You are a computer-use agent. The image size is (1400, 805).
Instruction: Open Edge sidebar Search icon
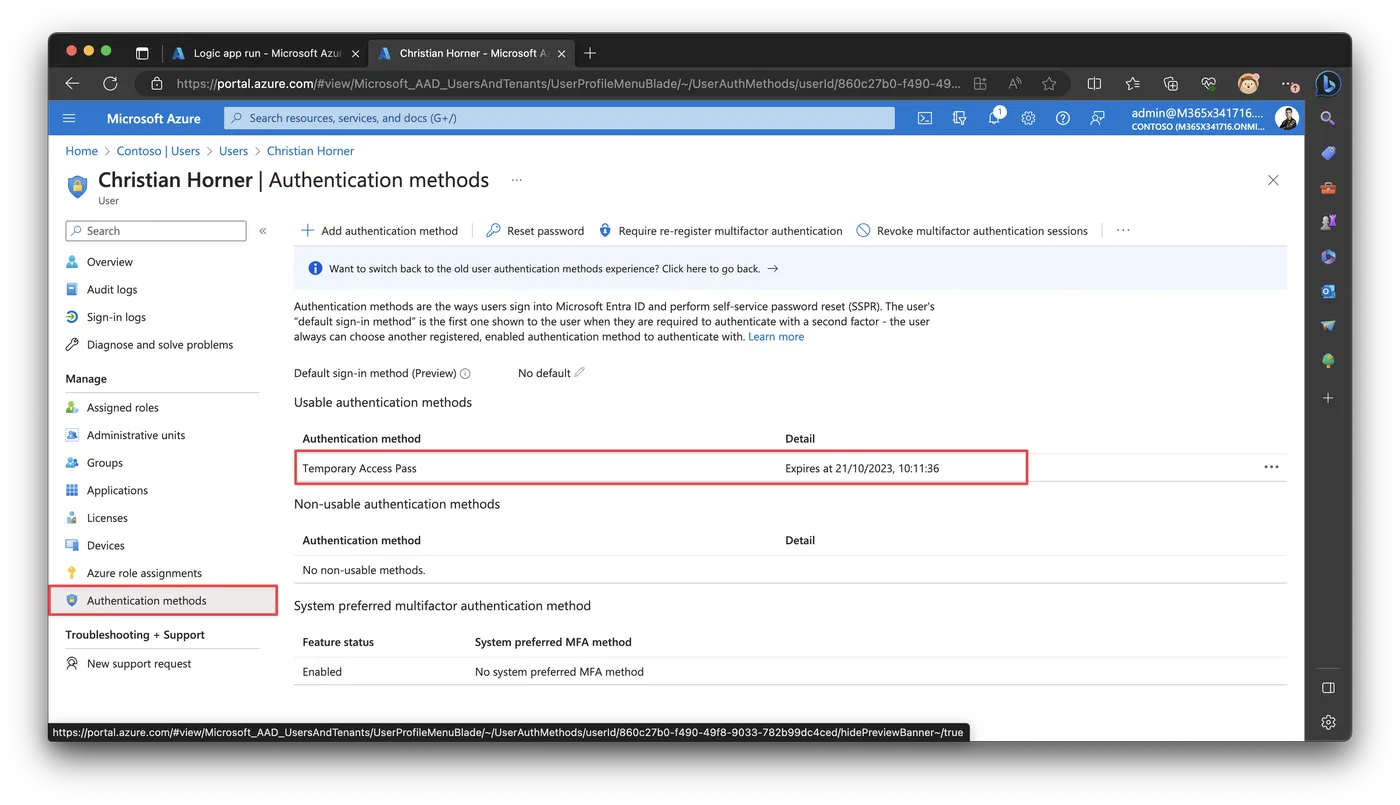(x=1328, y=118)
